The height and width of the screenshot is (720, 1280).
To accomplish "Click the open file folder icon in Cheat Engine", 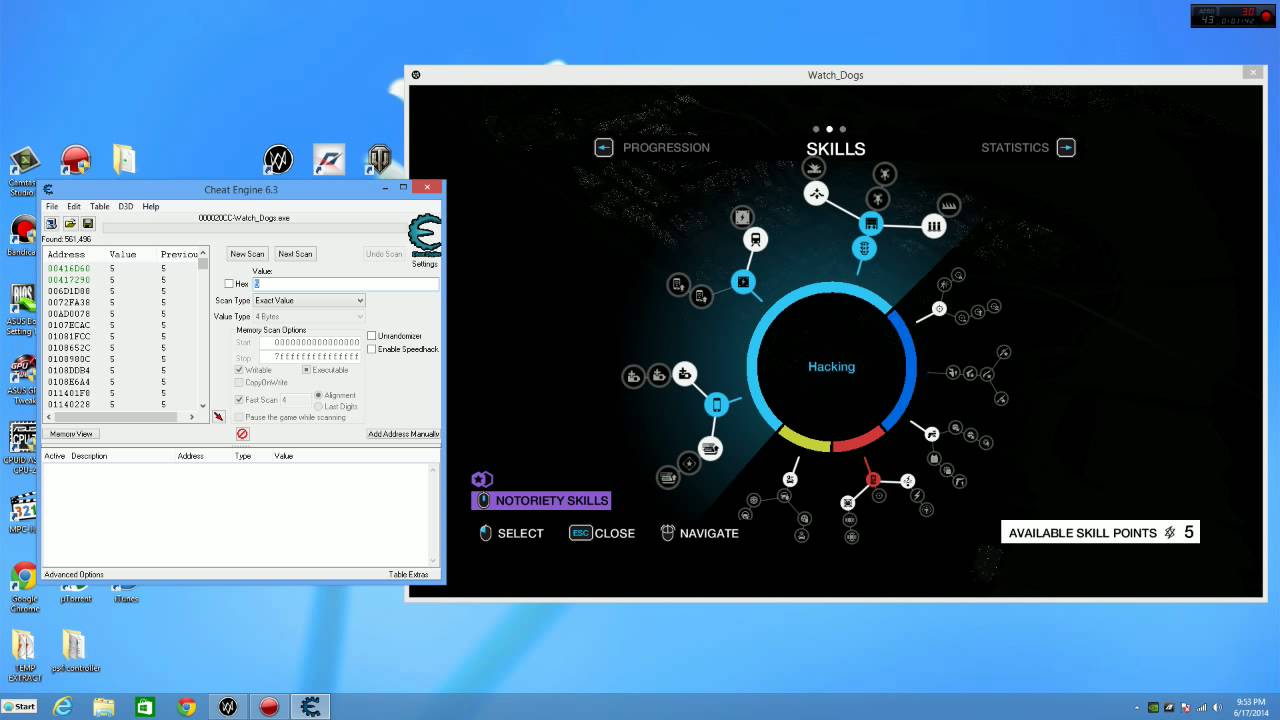I will [x=70, y=224].
